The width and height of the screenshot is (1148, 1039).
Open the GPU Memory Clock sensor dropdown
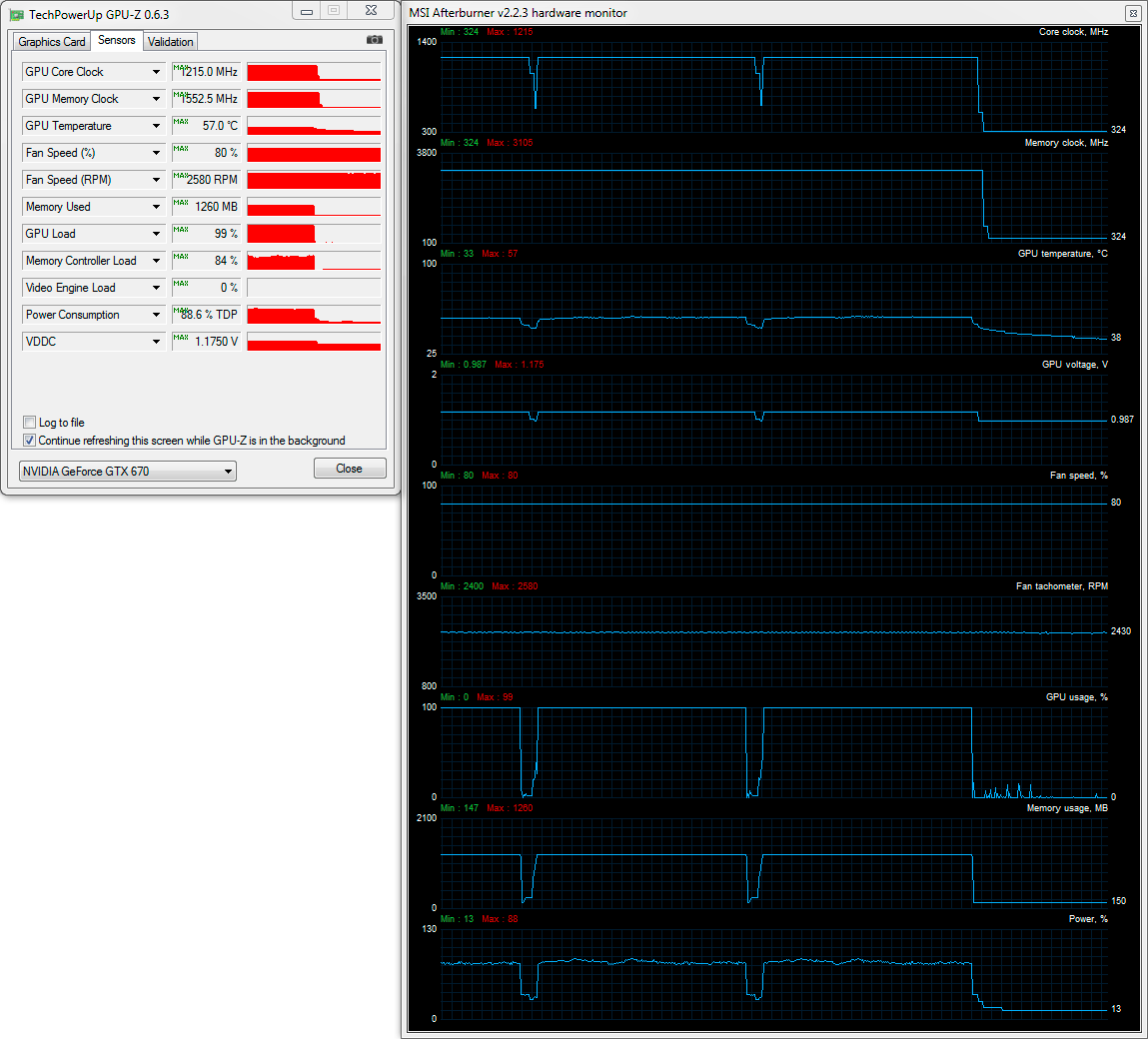(x=157, y=99)
